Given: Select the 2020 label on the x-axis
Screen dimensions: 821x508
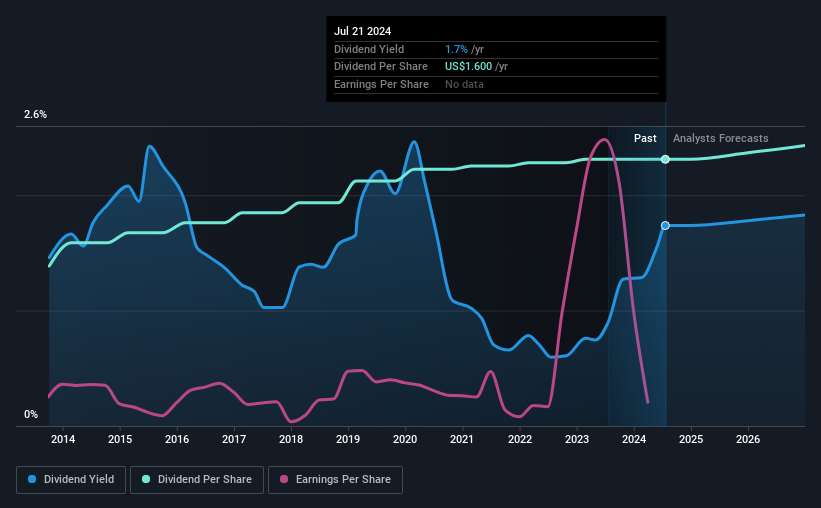Looking at the screenshot, I should coord(405,439).
